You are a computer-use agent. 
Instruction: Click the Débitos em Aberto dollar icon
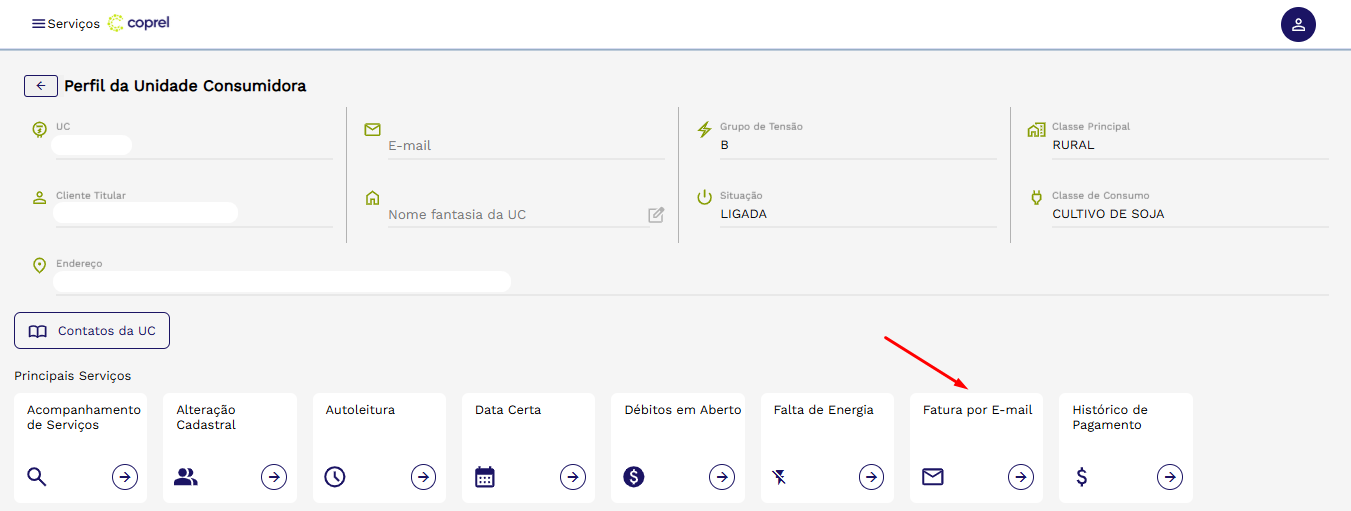tap(634, 477)
